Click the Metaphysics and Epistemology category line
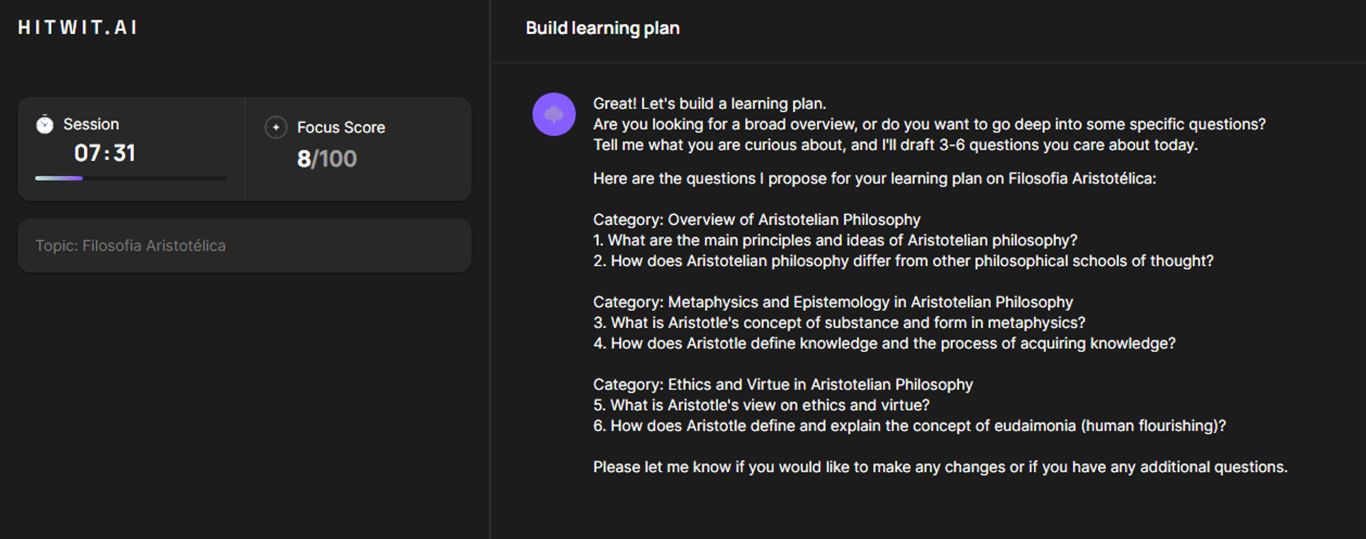The height and width of the screenshot is (539, 1366). click(833, 302)
